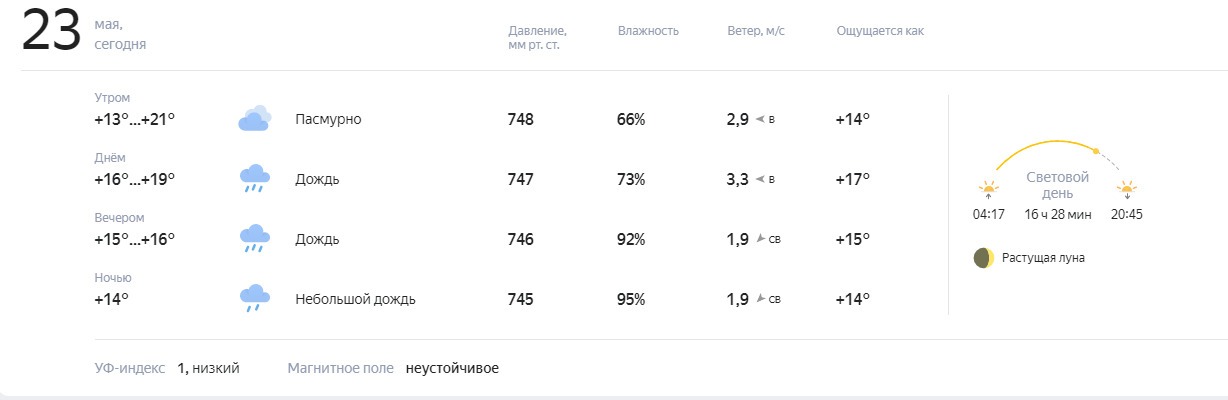Image resolution: width=1228 pixels, height=400 pixels.
Task: Click the daytime wind arrow next to 3,3
Action: [x=760, y=179]
